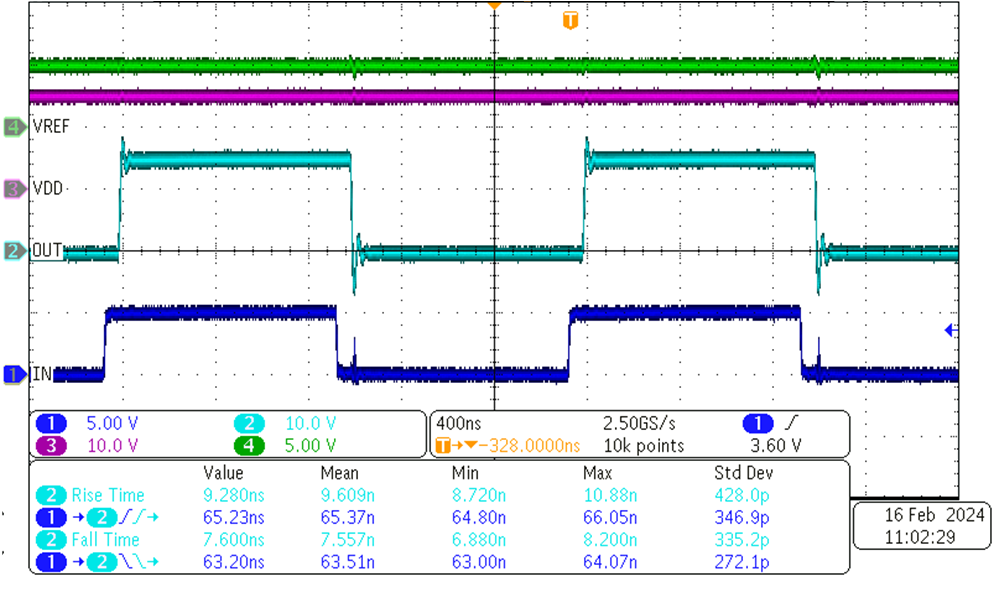Image resolution: width=1000 pixels, height=615 pixels.
Task: Select the channel 1 IN ground marker
Action: point(13,374)
